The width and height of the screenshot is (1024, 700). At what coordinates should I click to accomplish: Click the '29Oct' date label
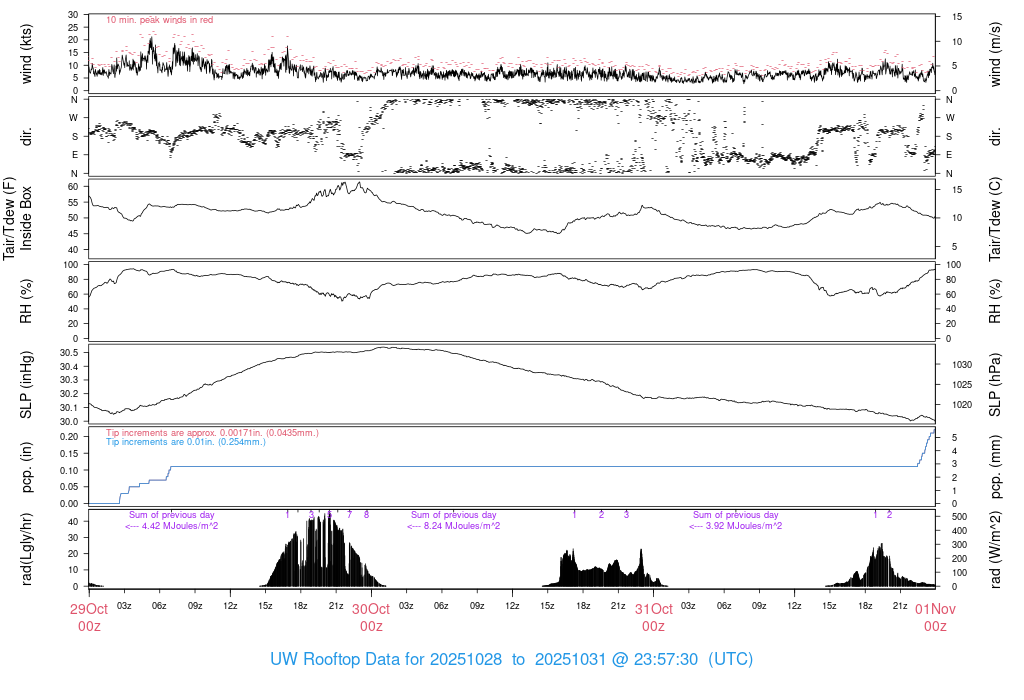point(89,609)
